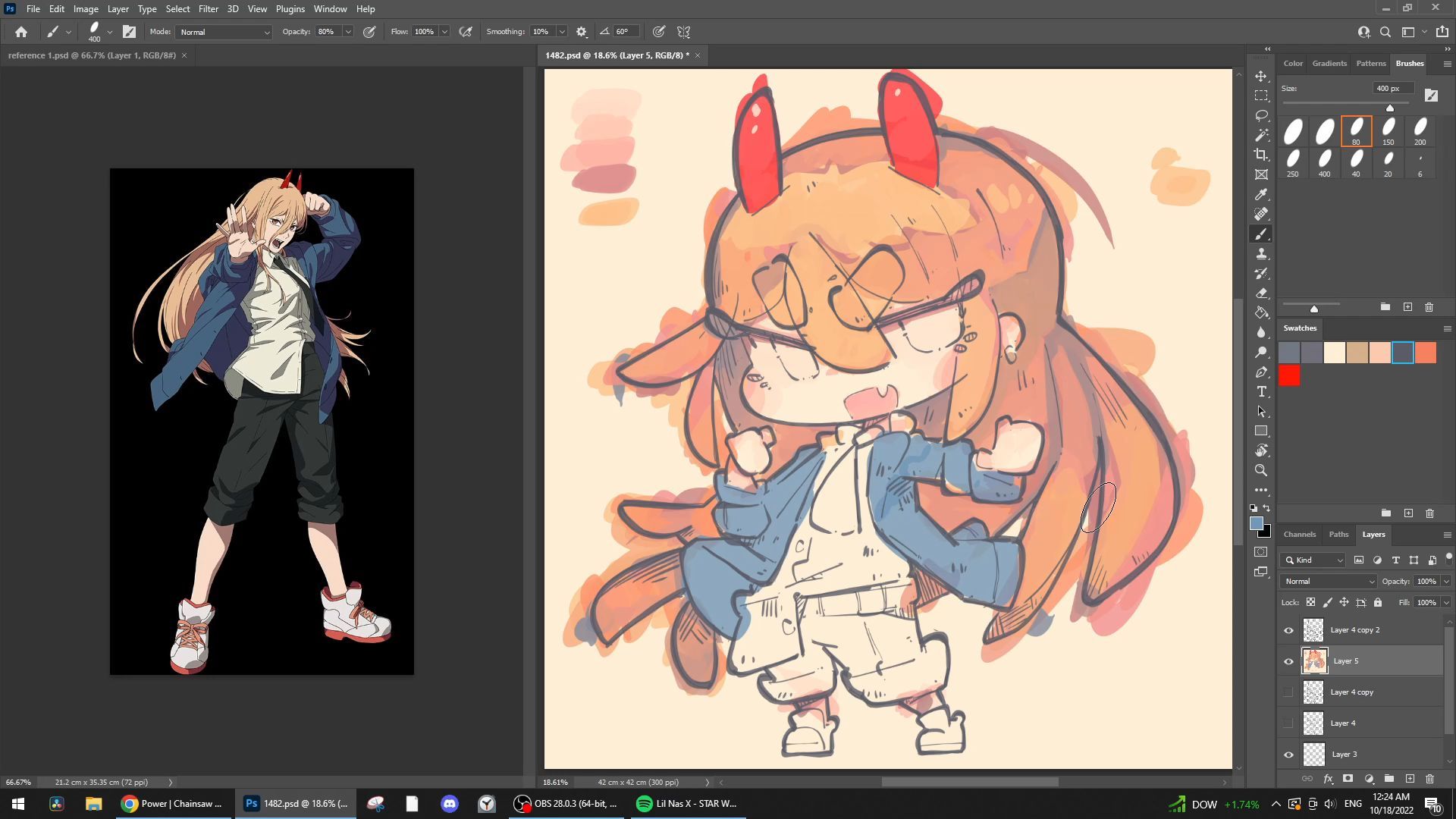Show Layer 4 copy visibility
The image size is (1456, 819).
click(x=1288, y=692)
